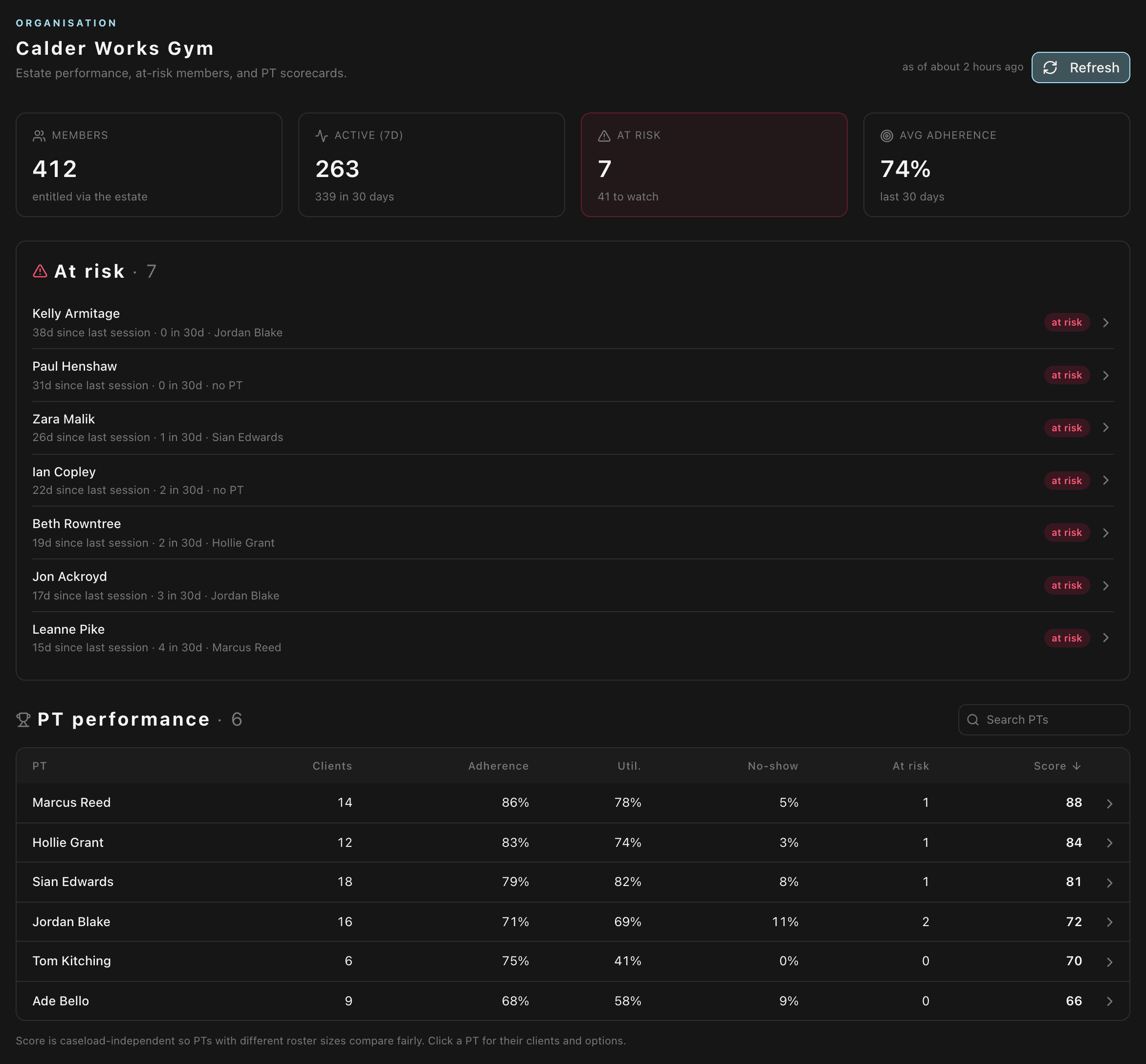Click the Members count 412
The height and width of the screenshot is (1064, 1146).
(x=55, y=169)
